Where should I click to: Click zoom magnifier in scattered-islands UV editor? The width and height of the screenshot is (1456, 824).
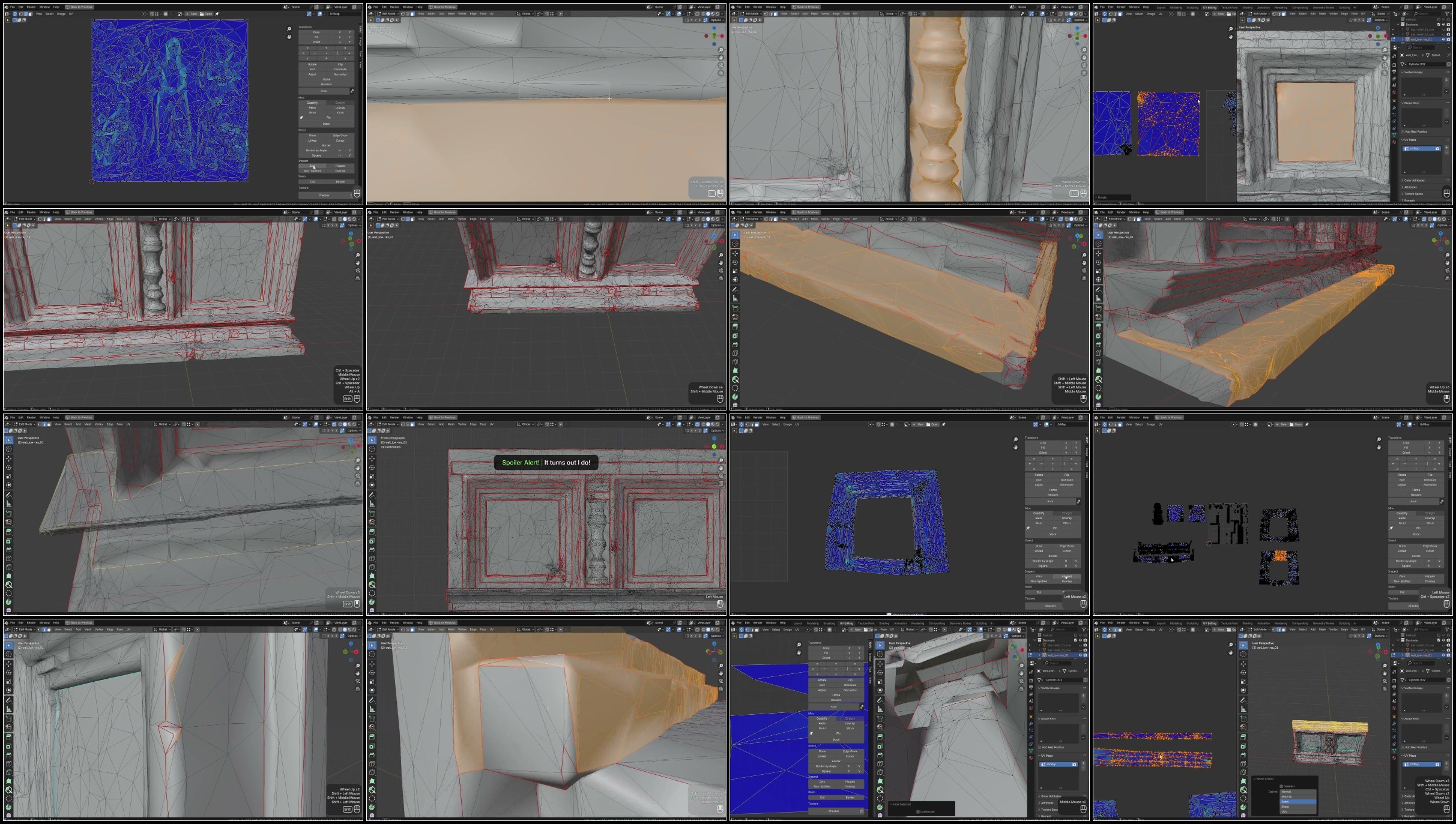tap(1379, 439)
